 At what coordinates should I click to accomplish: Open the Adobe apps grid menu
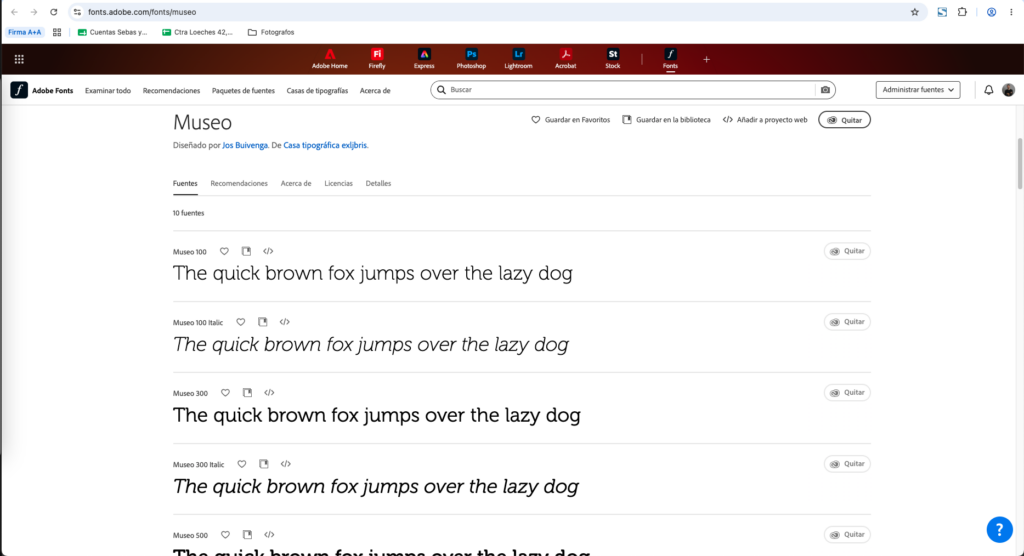point(19,59)
